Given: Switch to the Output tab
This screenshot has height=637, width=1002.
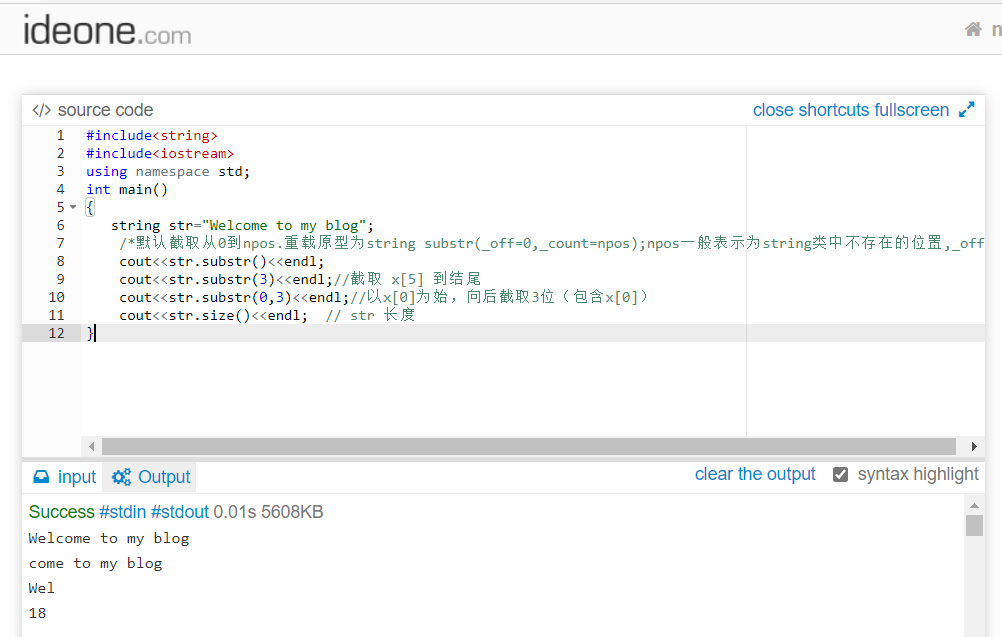Looking at the screenshot, I should [x=150, y=477].
